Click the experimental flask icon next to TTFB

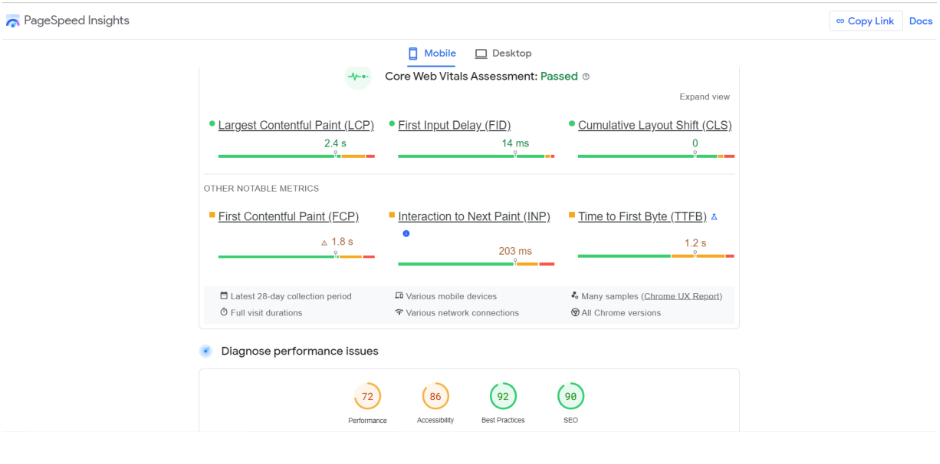coord(714,216)
